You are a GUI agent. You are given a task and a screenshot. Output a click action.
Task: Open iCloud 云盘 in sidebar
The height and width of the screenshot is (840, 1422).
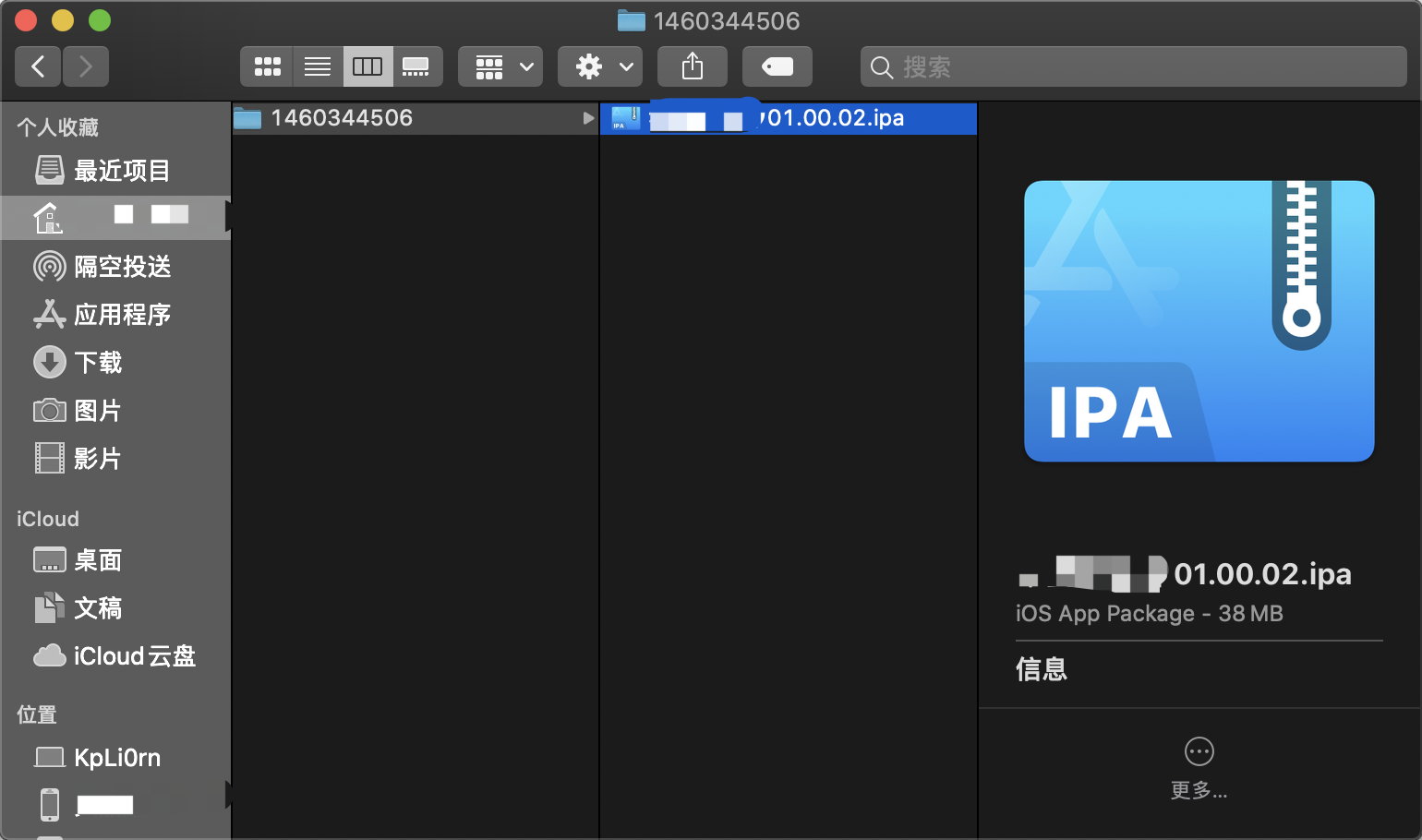pos(132,656)
